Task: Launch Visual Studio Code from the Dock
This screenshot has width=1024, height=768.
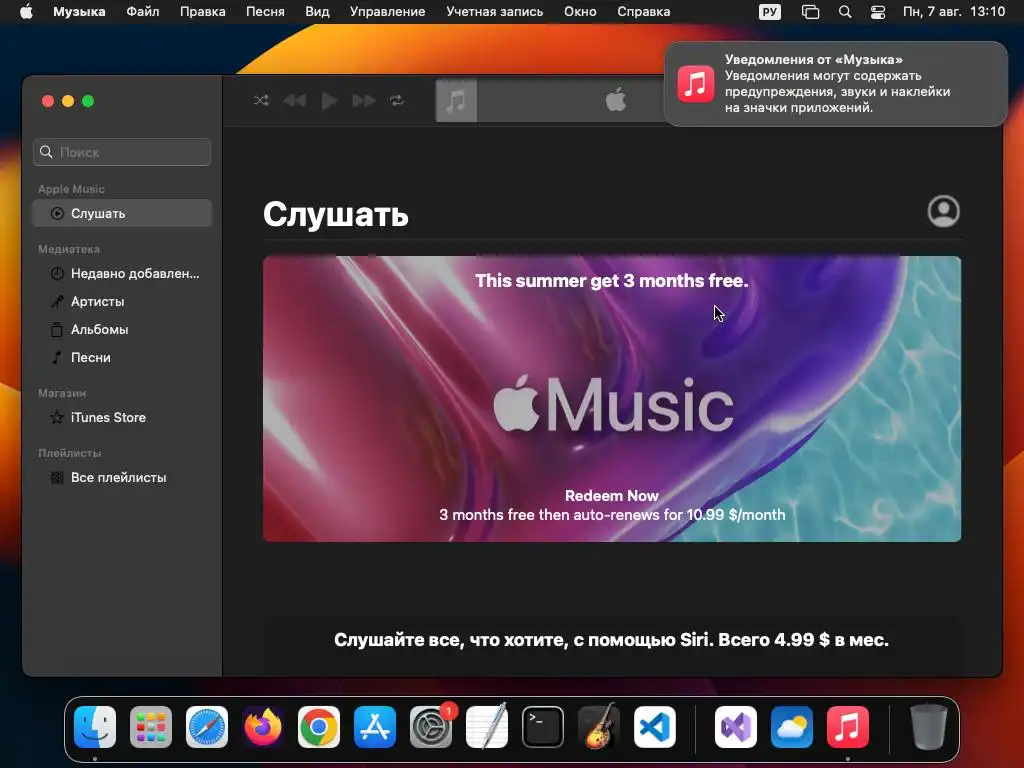Action: [x=655, y=727]
